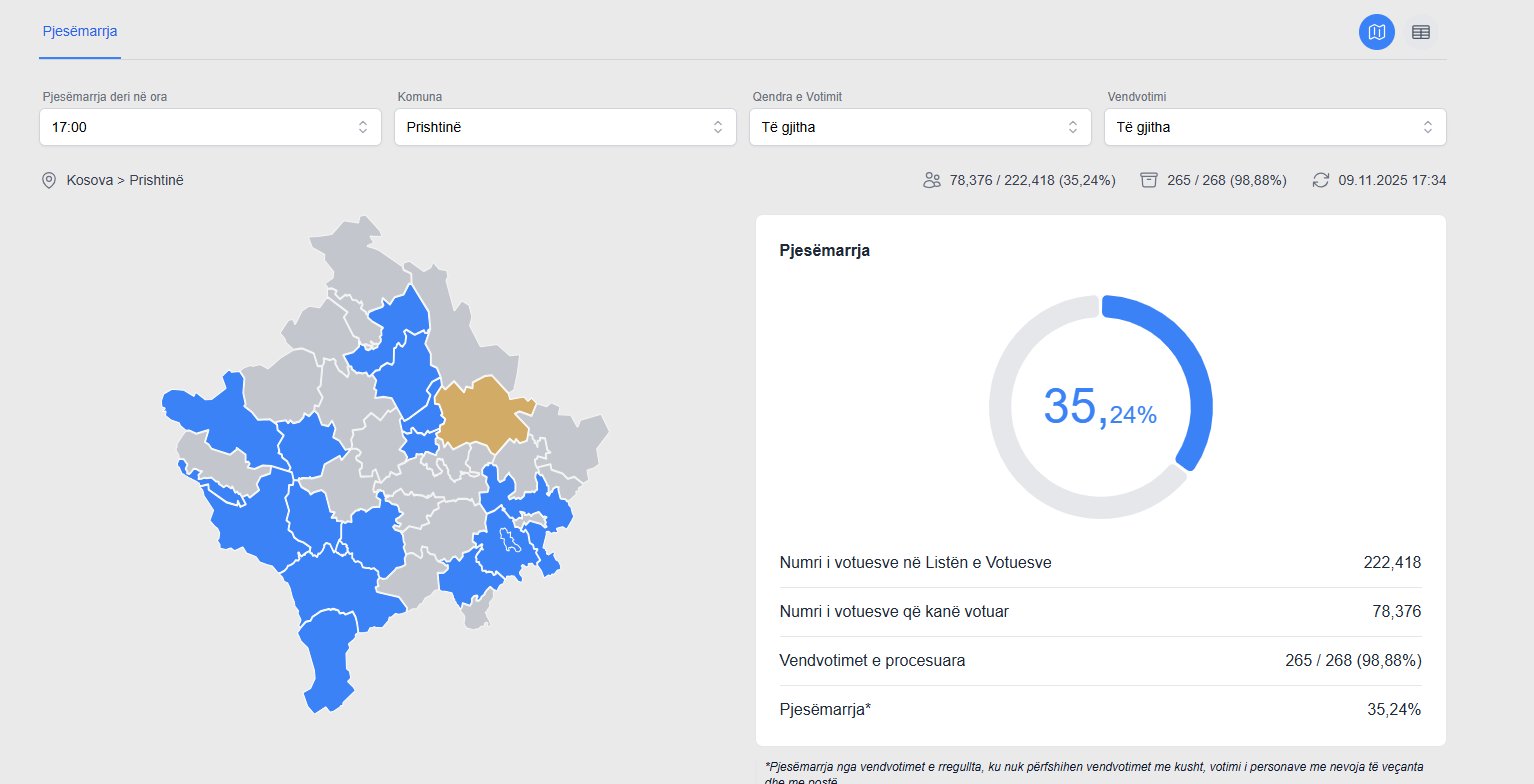Switch to table view icon
This screenshot has width=1534, height=784.
[1420, 32]
